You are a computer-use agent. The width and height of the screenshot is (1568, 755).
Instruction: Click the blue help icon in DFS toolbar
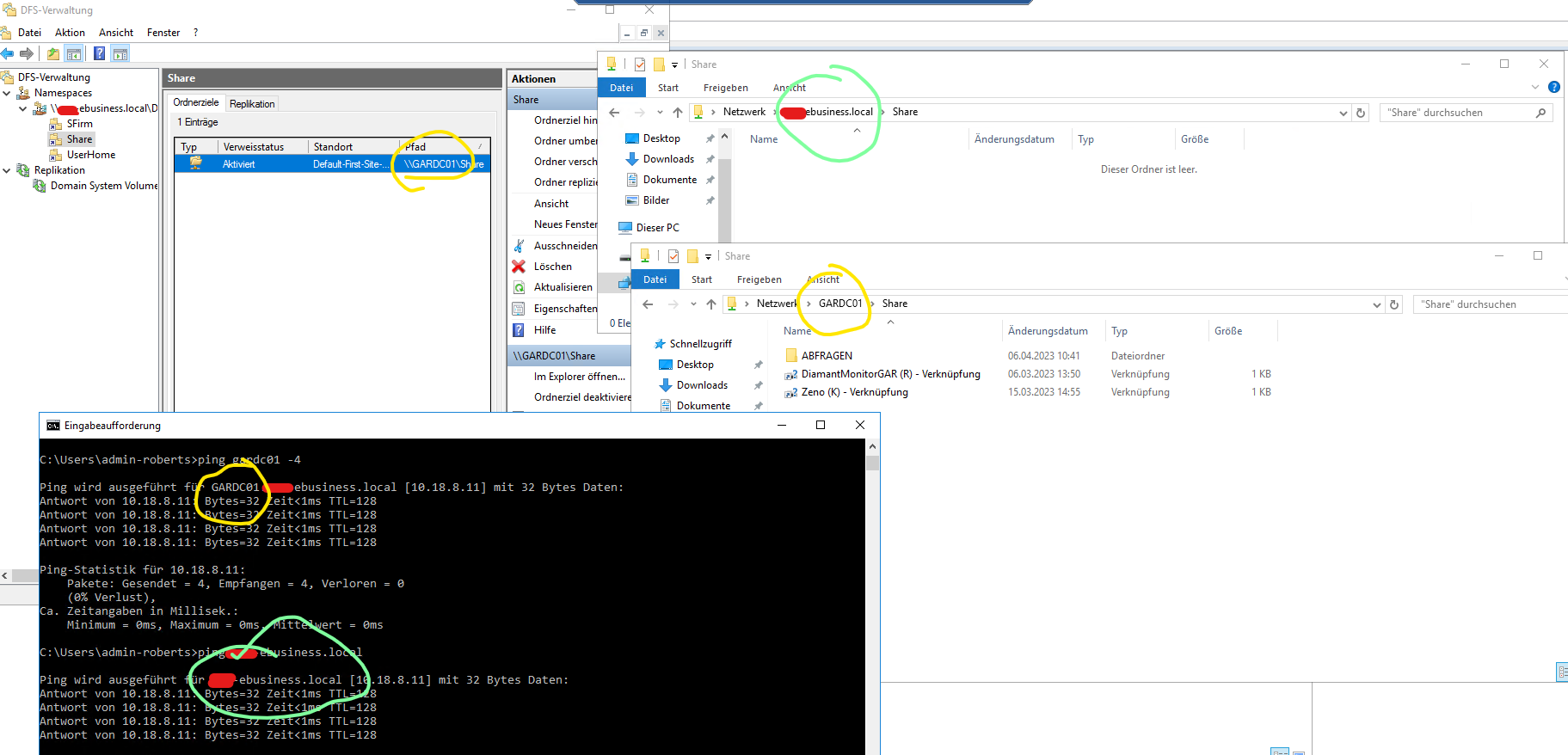click(x=99, y=54)
